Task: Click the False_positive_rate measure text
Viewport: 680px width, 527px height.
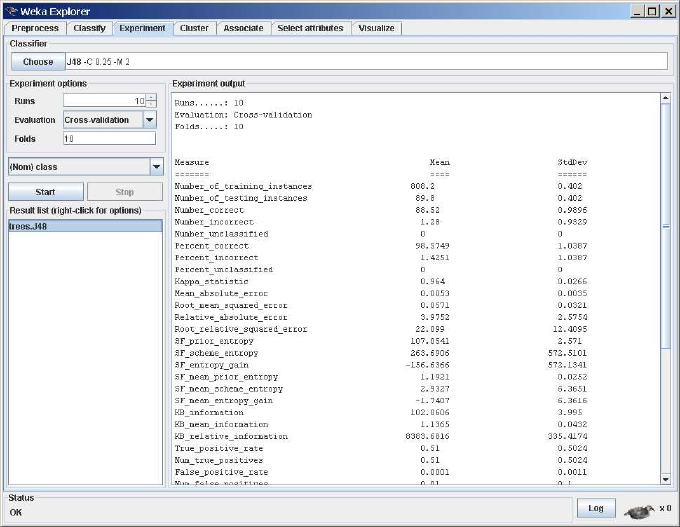Action: (221, 472)
